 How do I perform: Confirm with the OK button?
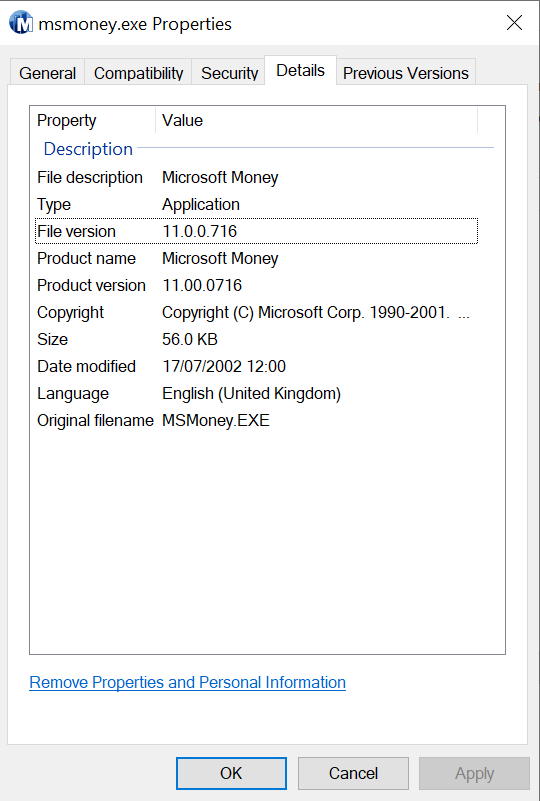231,773
